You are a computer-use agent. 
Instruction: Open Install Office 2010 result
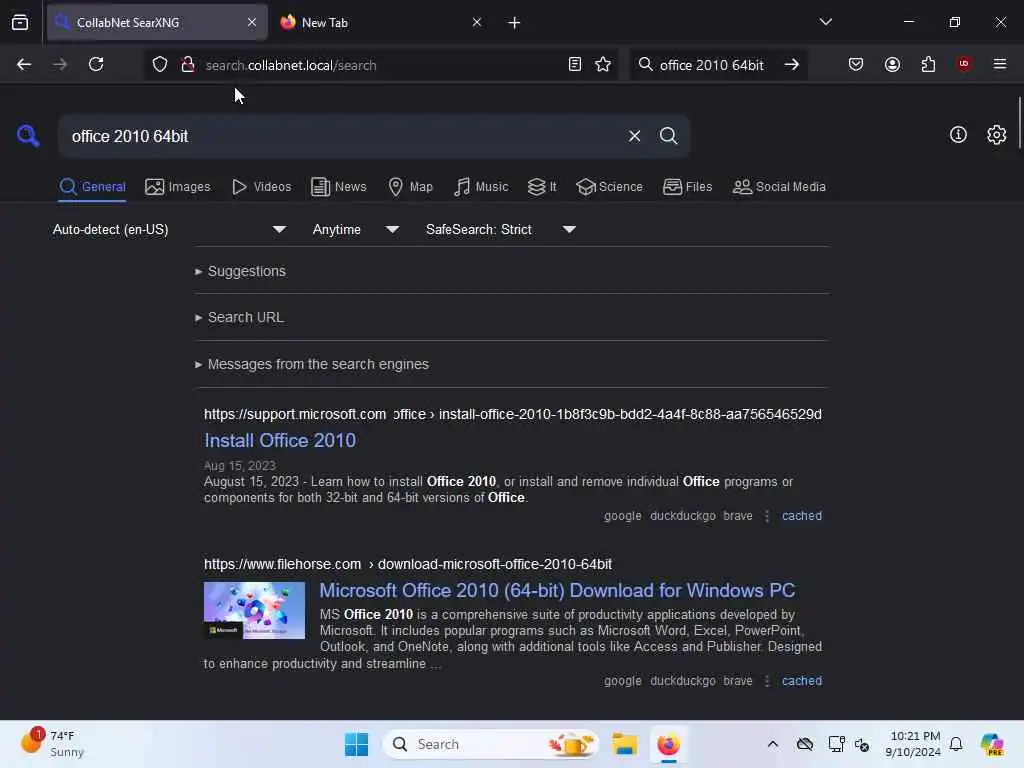280,440
